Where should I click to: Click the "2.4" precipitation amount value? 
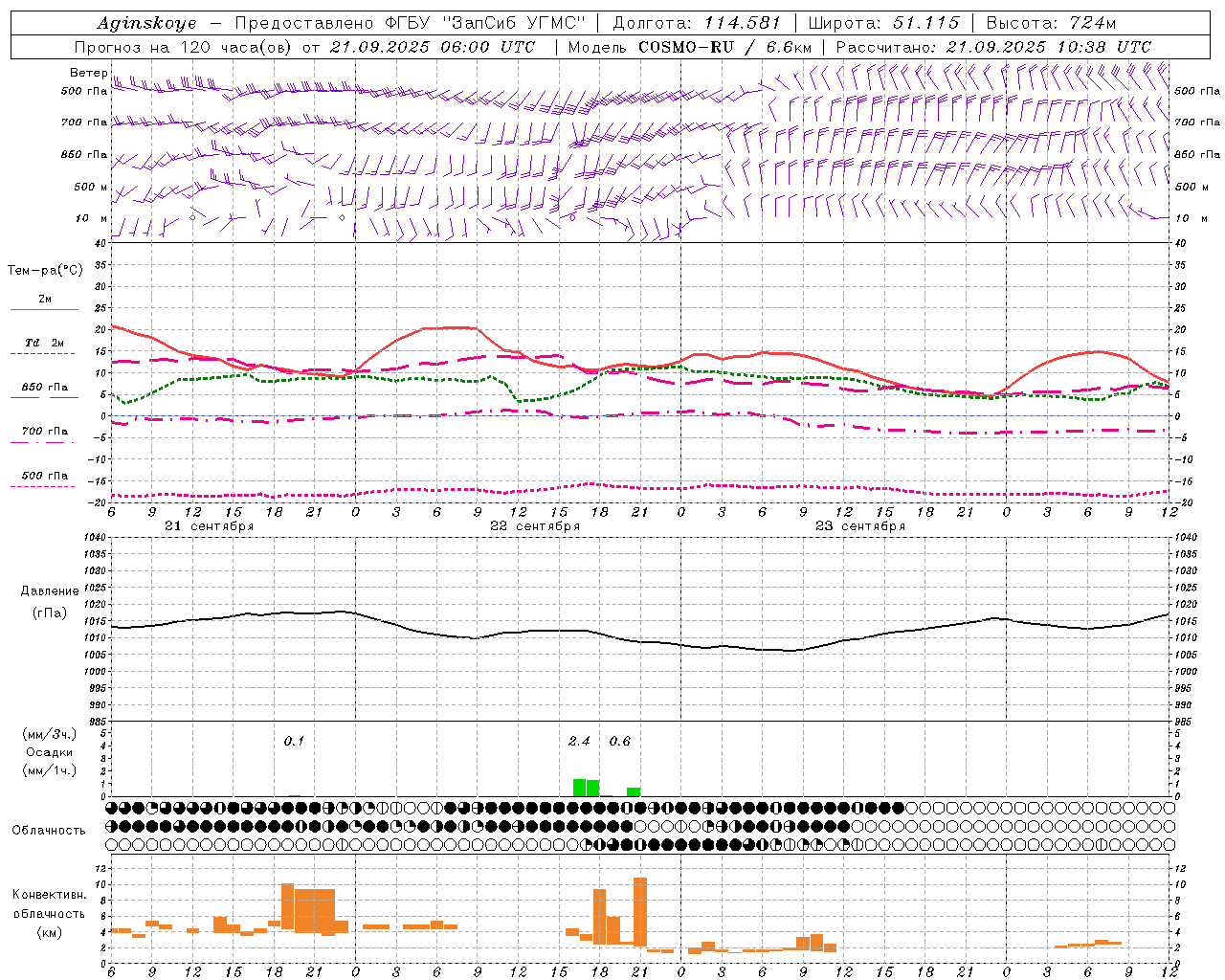tap(579, 742)
